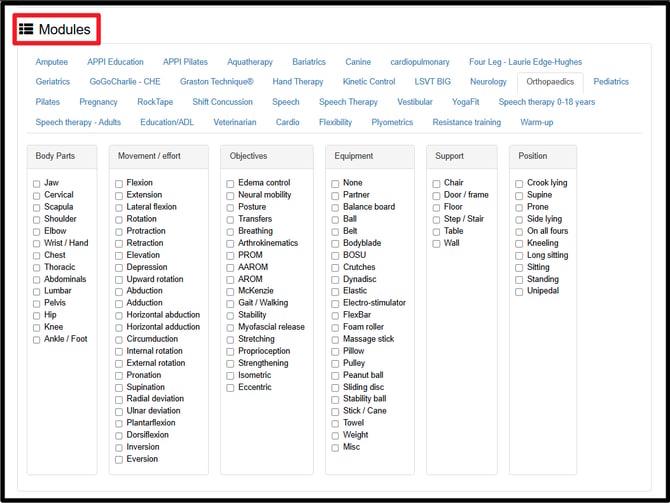
Task: Open the Veterinarian tab
Action: [235, 122]
